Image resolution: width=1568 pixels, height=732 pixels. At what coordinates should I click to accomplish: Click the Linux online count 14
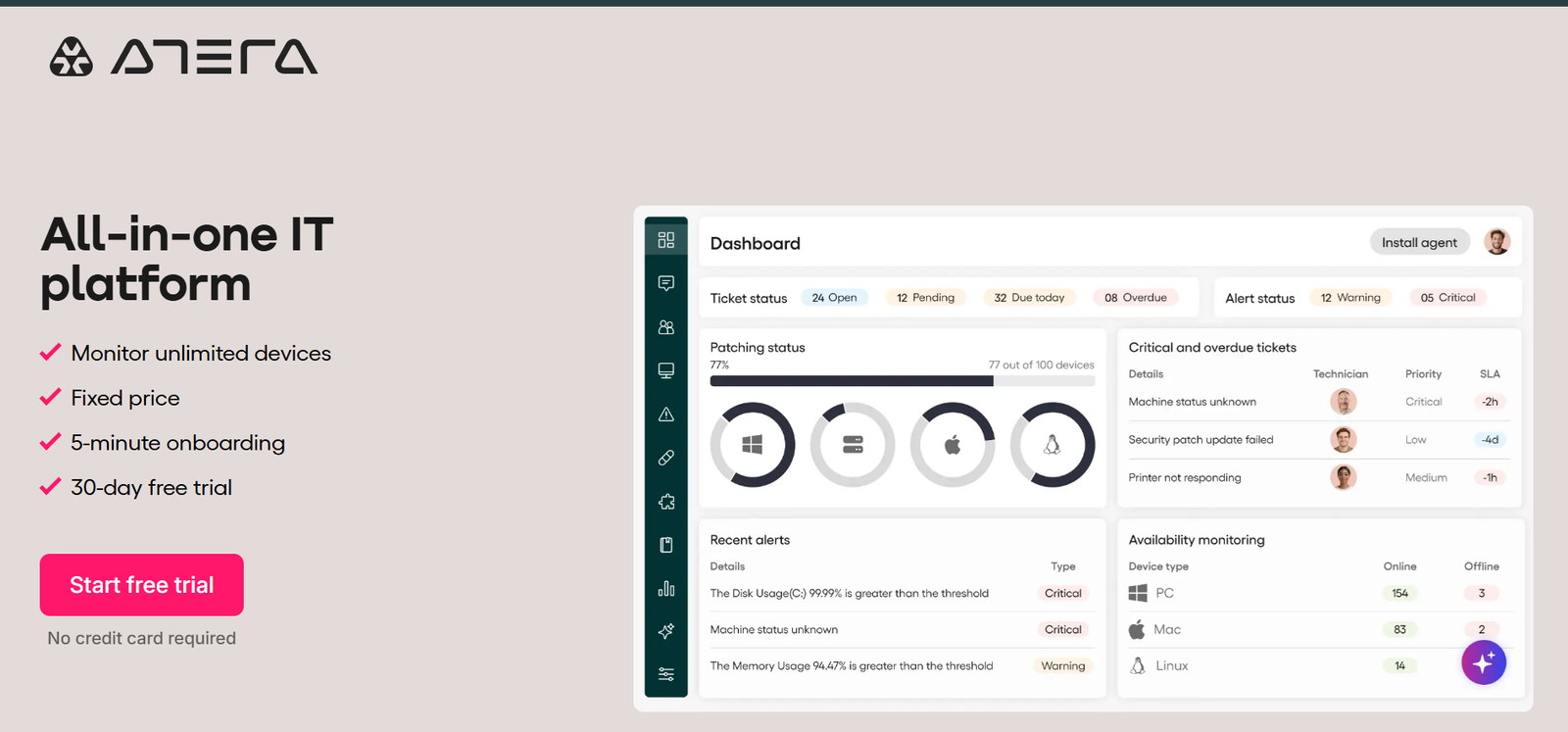click(1399, 665)
